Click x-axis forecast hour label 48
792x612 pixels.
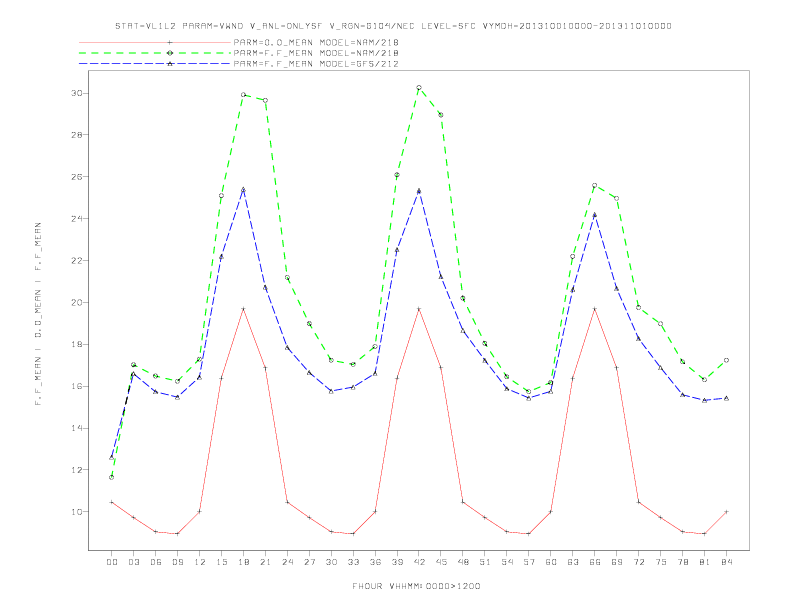tap(463, 562)
